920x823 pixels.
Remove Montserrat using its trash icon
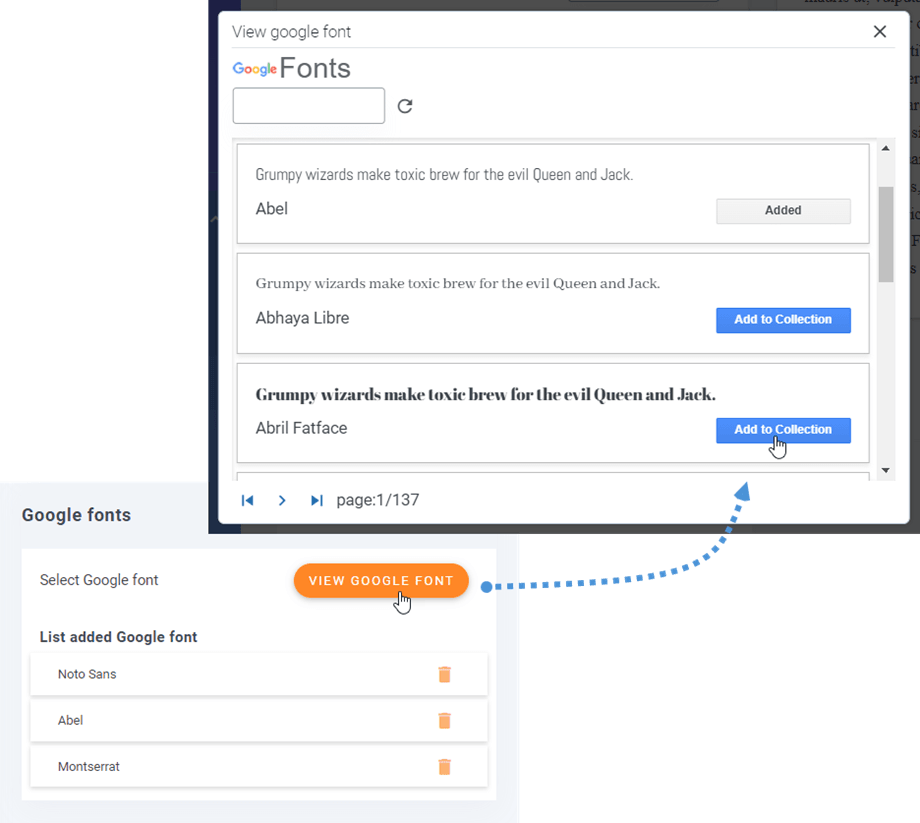[x=445, y=767]
